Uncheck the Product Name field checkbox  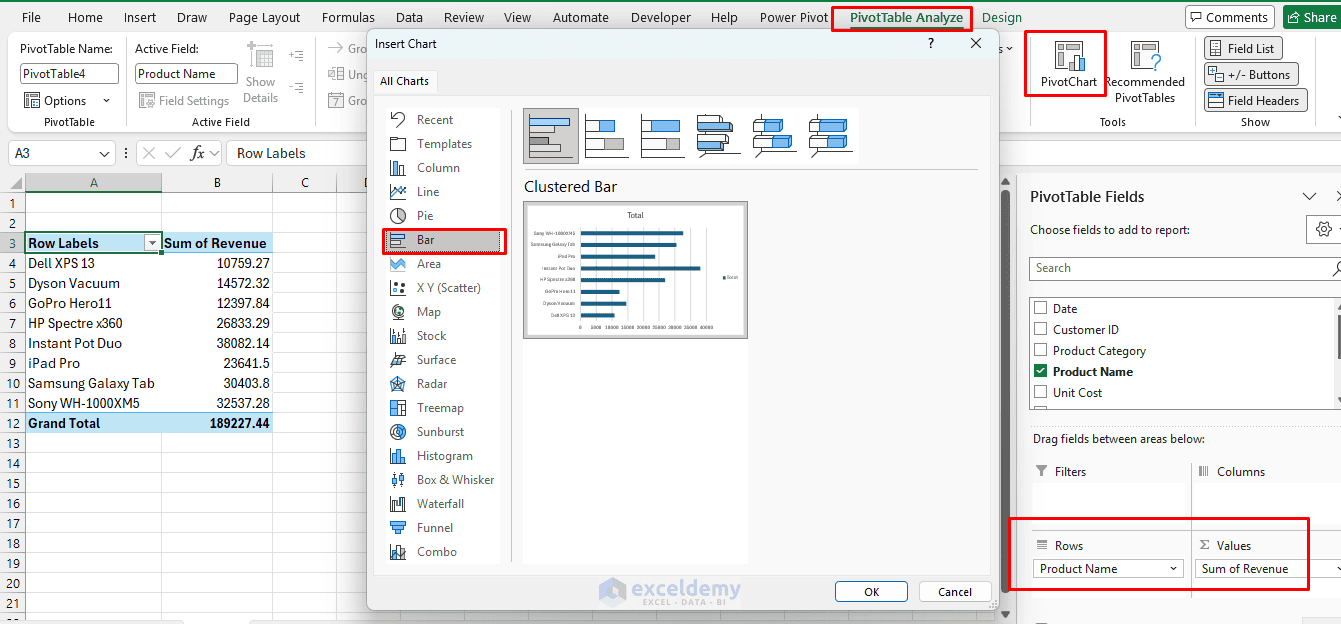[x=1040, y=372]
